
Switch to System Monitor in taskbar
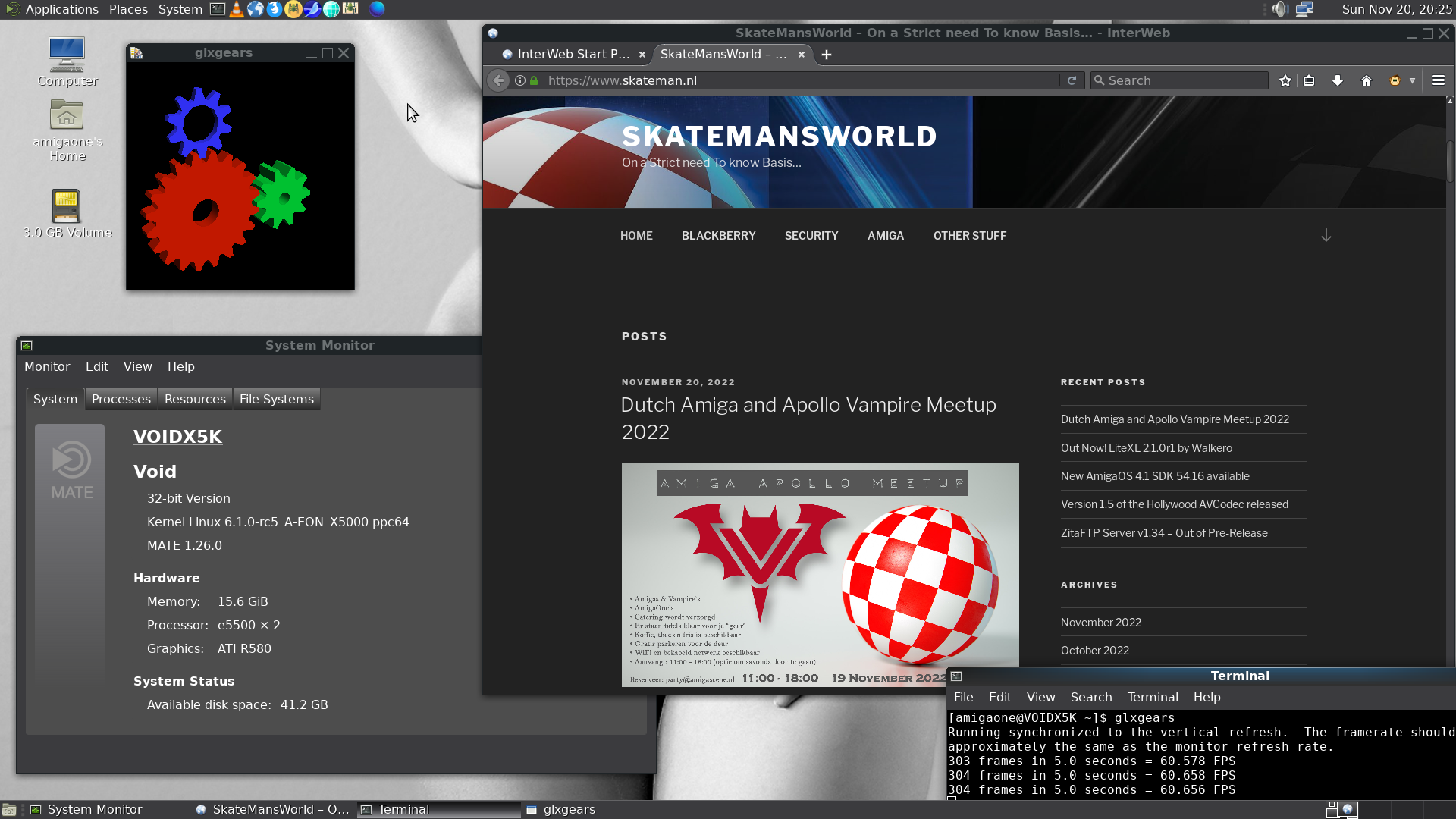(95, 810)
